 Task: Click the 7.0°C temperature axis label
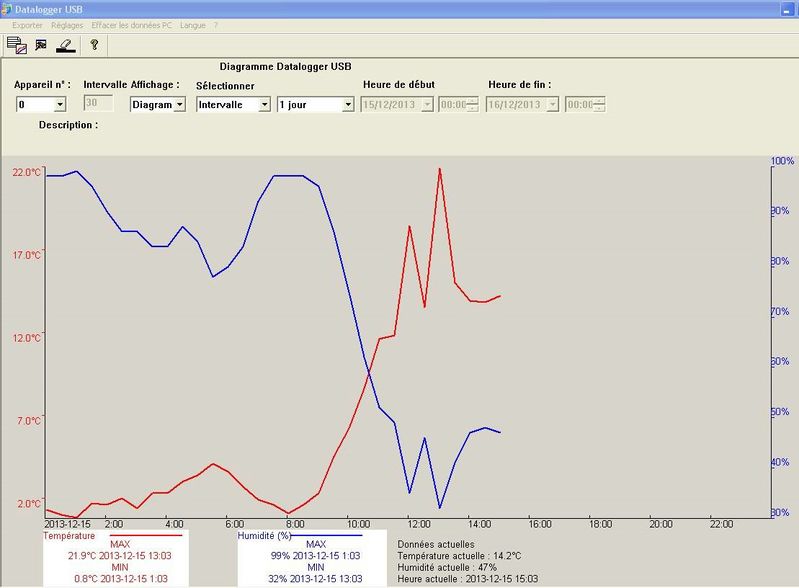click(x=29, y=420)
